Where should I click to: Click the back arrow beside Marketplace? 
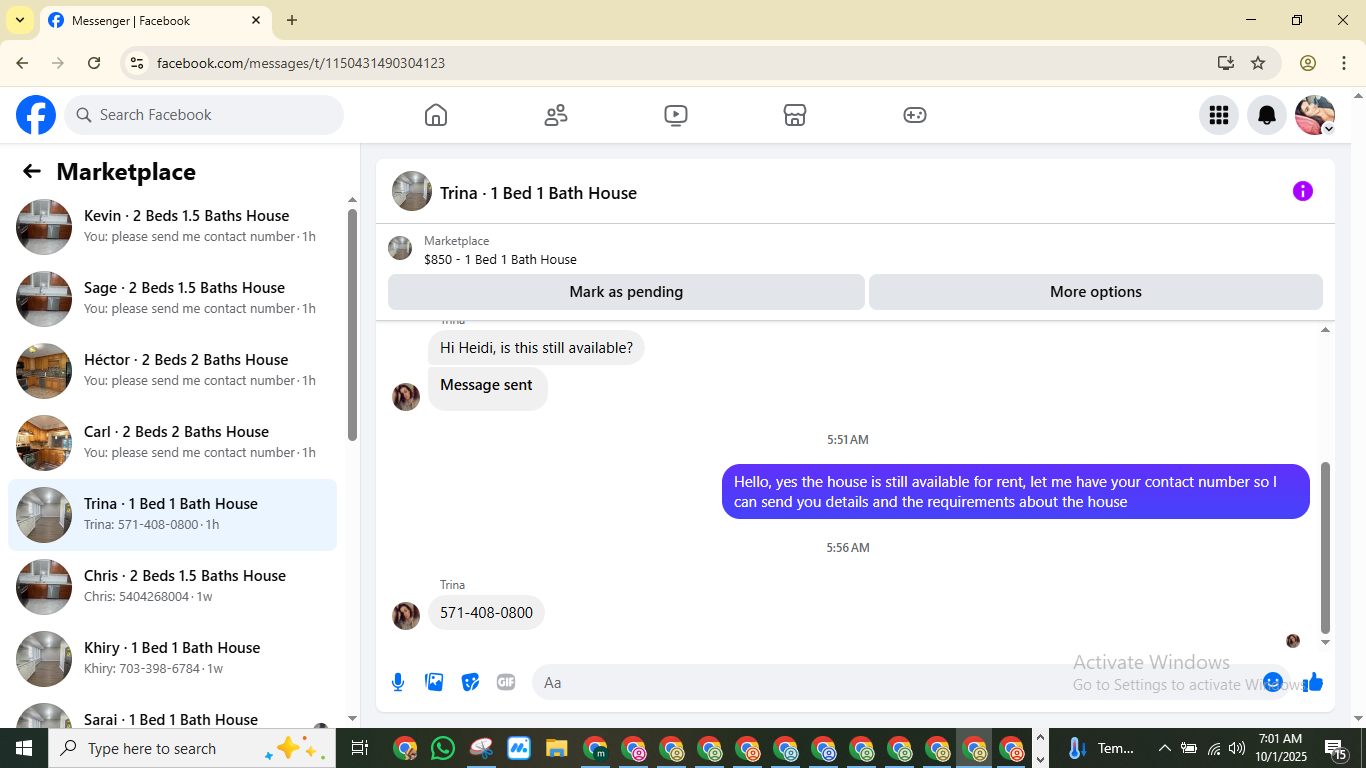point(32,172)
